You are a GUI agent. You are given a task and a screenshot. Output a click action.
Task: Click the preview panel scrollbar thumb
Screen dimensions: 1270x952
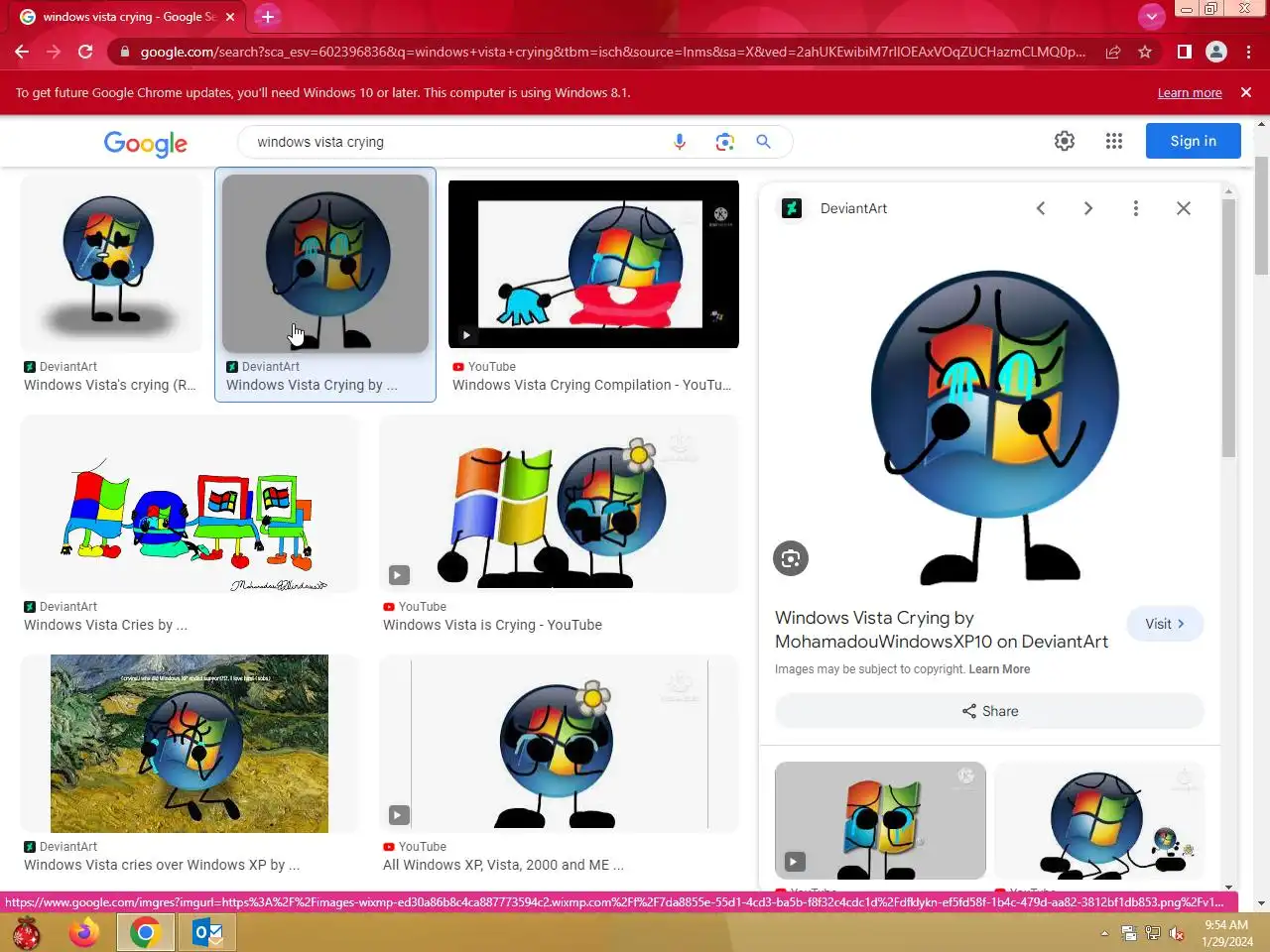point(1228,327)
